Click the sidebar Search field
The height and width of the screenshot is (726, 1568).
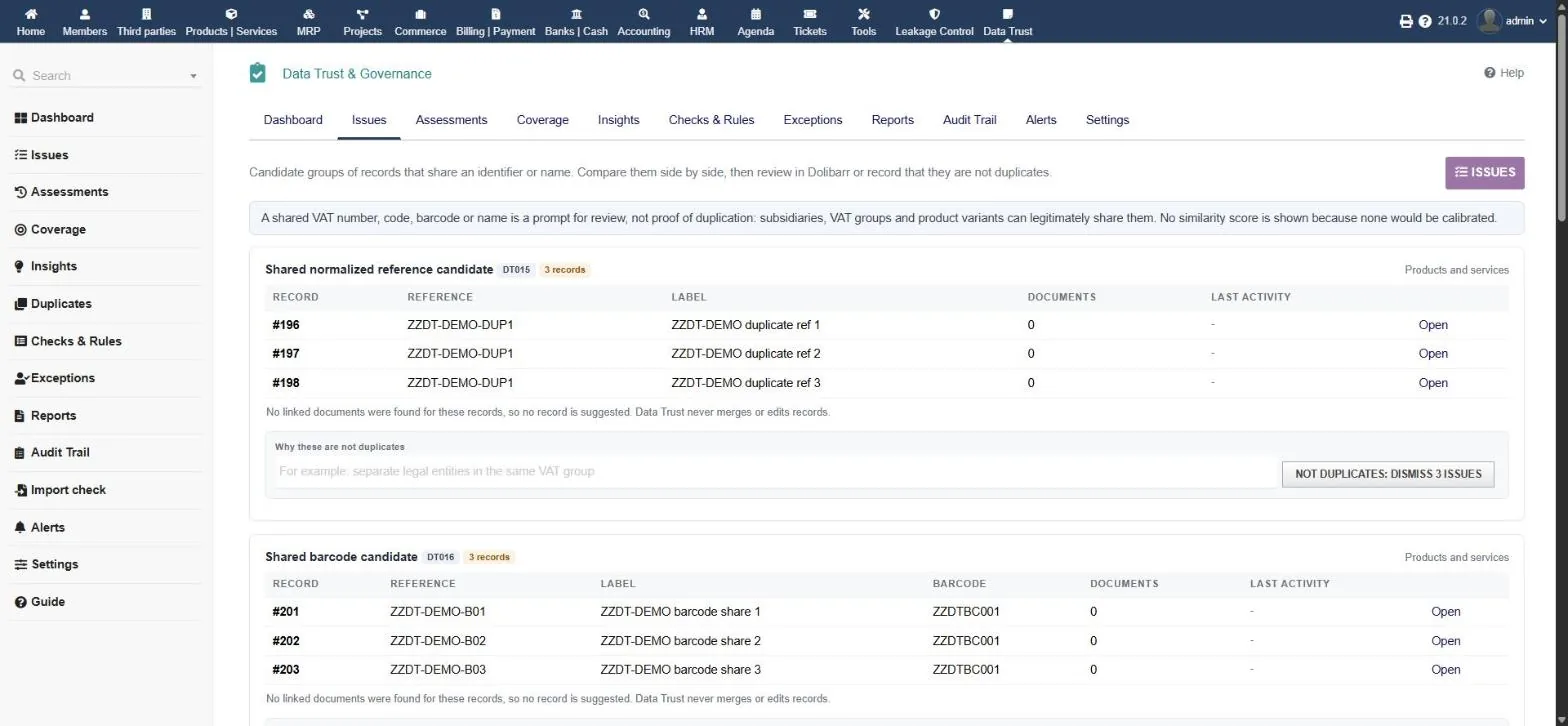click(105, 76)
